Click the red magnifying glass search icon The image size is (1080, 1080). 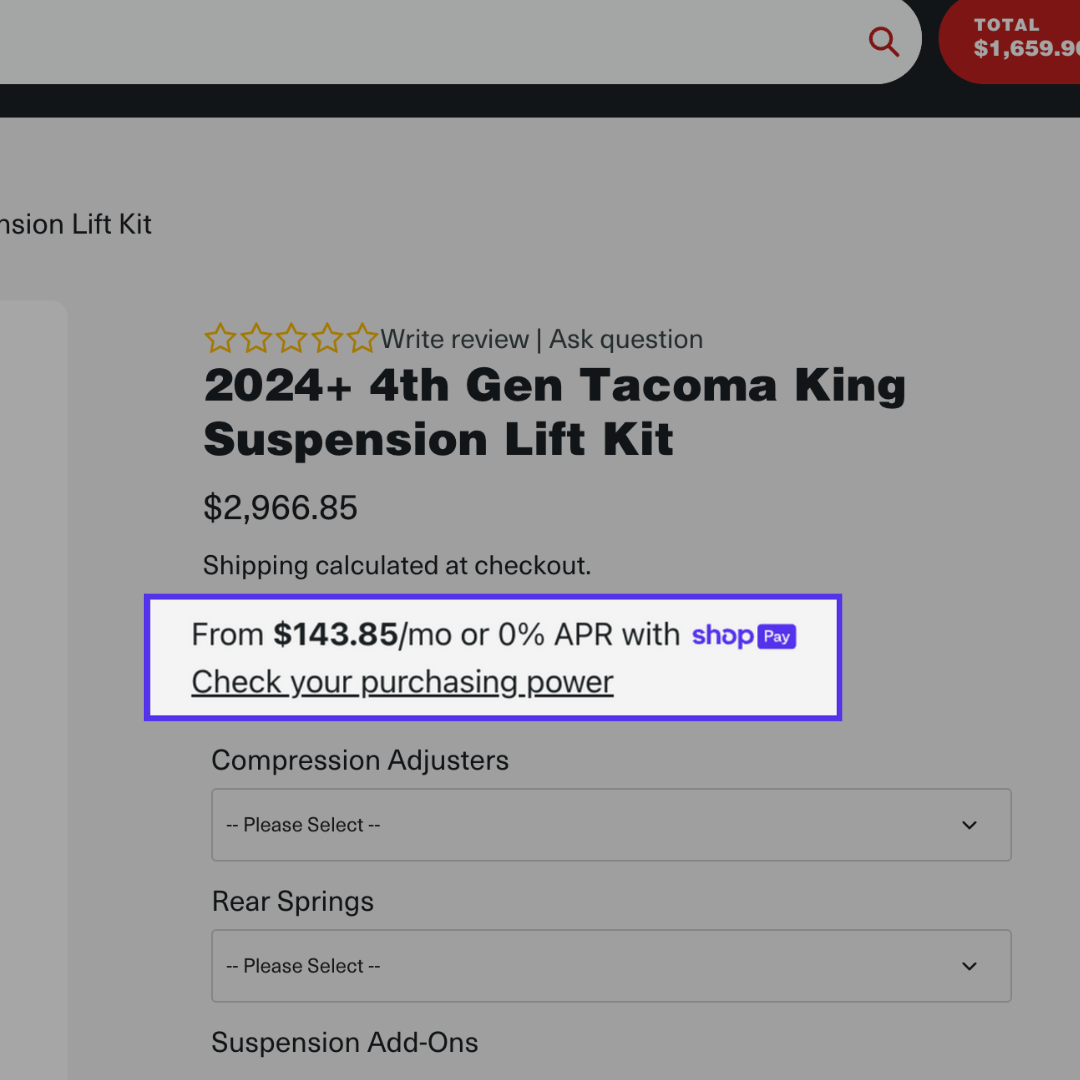pos(884,42)
